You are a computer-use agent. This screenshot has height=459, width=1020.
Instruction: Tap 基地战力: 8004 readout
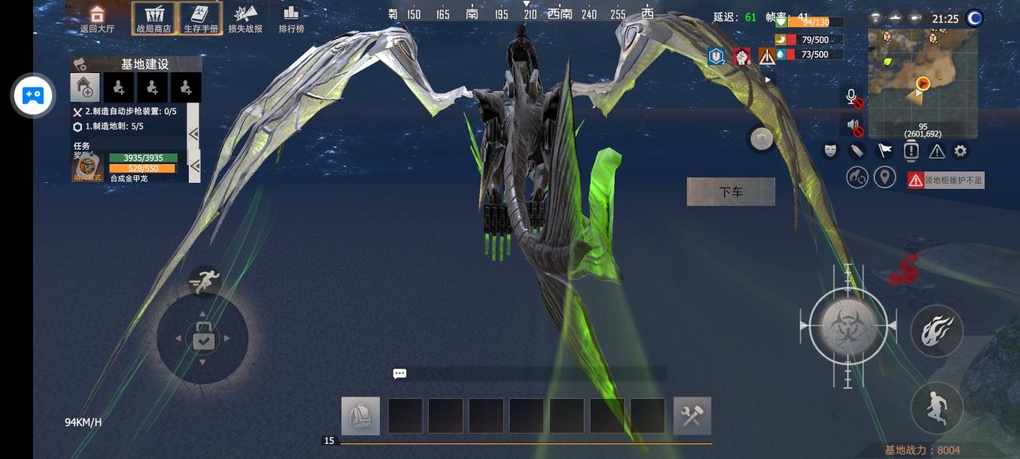tap(922, 450)
